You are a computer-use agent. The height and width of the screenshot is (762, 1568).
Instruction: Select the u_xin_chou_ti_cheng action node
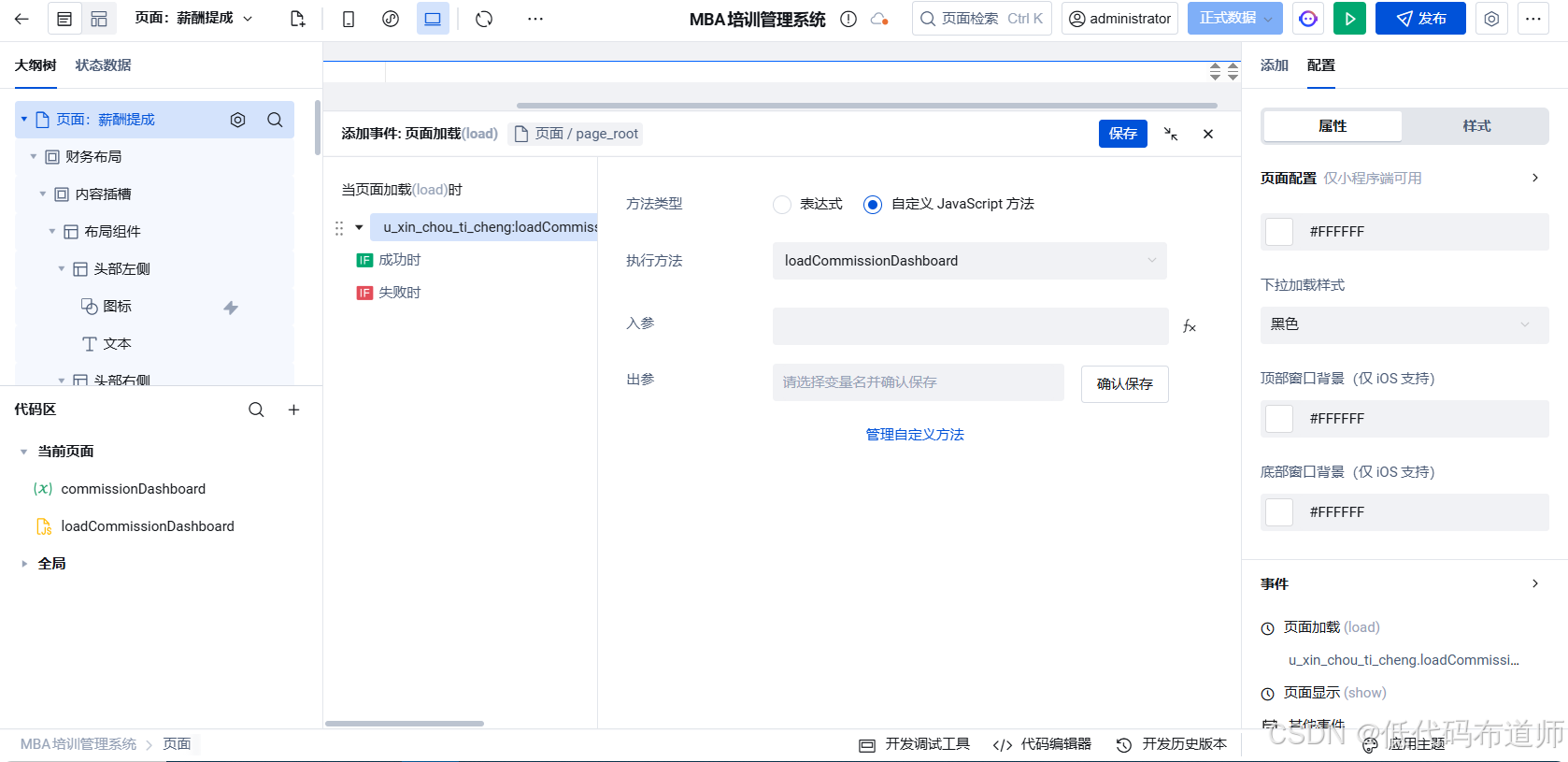click(x=484, y=227)
